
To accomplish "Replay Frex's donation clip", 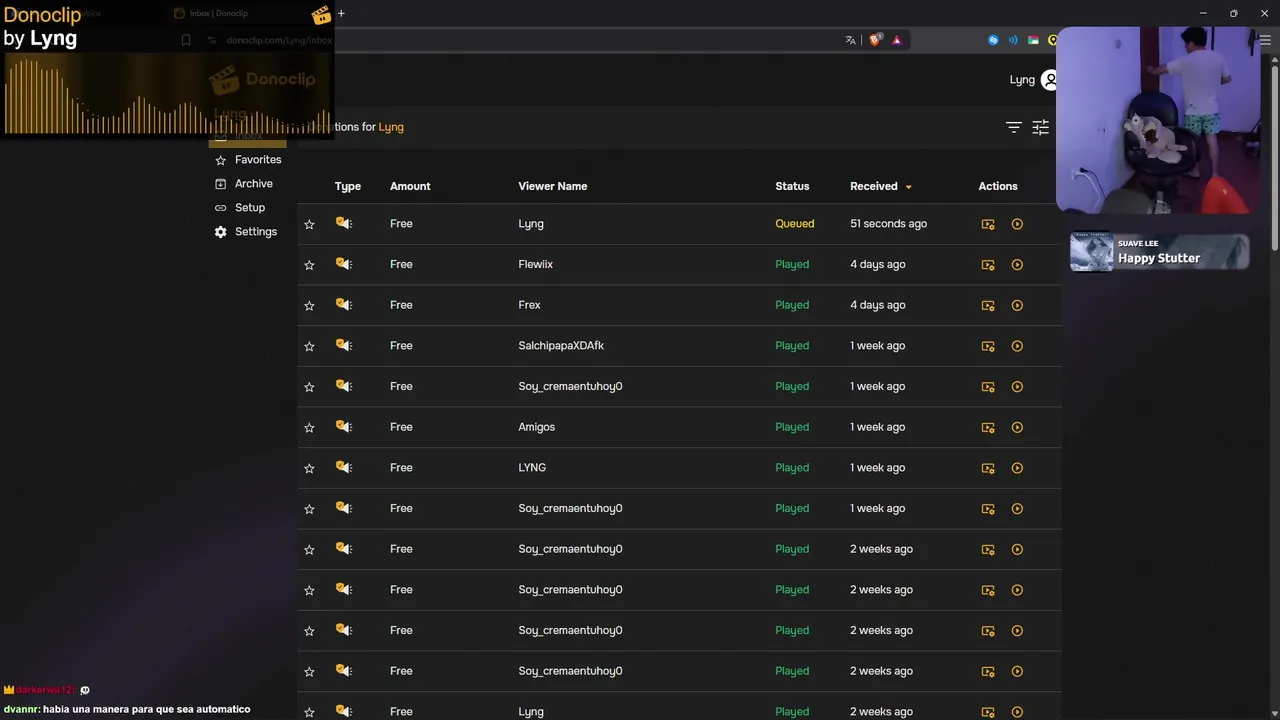I will tap(1017, 305).
